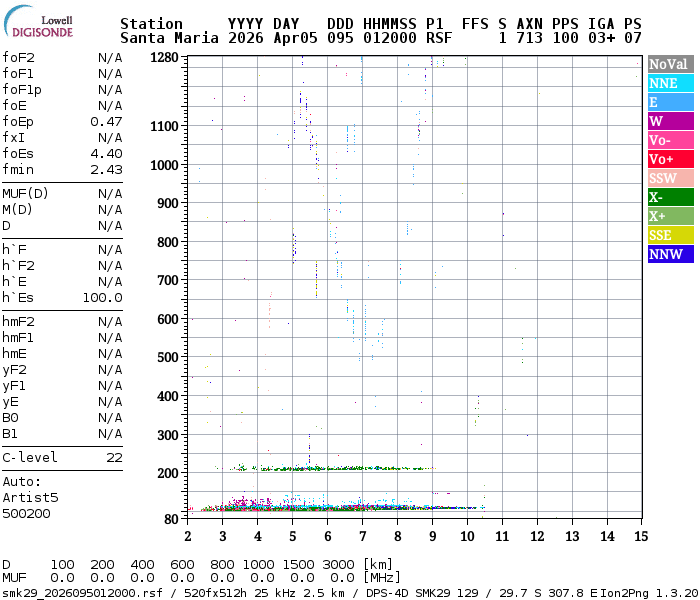Select the light green X+ legend swatch

(x=671, y=216)
